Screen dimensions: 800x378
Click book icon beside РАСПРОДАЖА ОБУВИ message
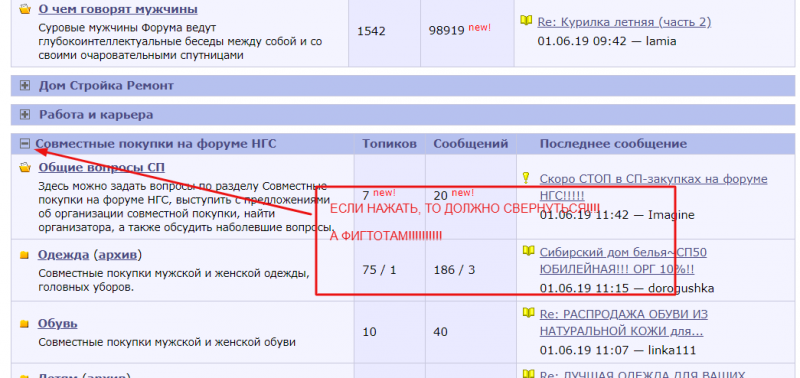529,312
